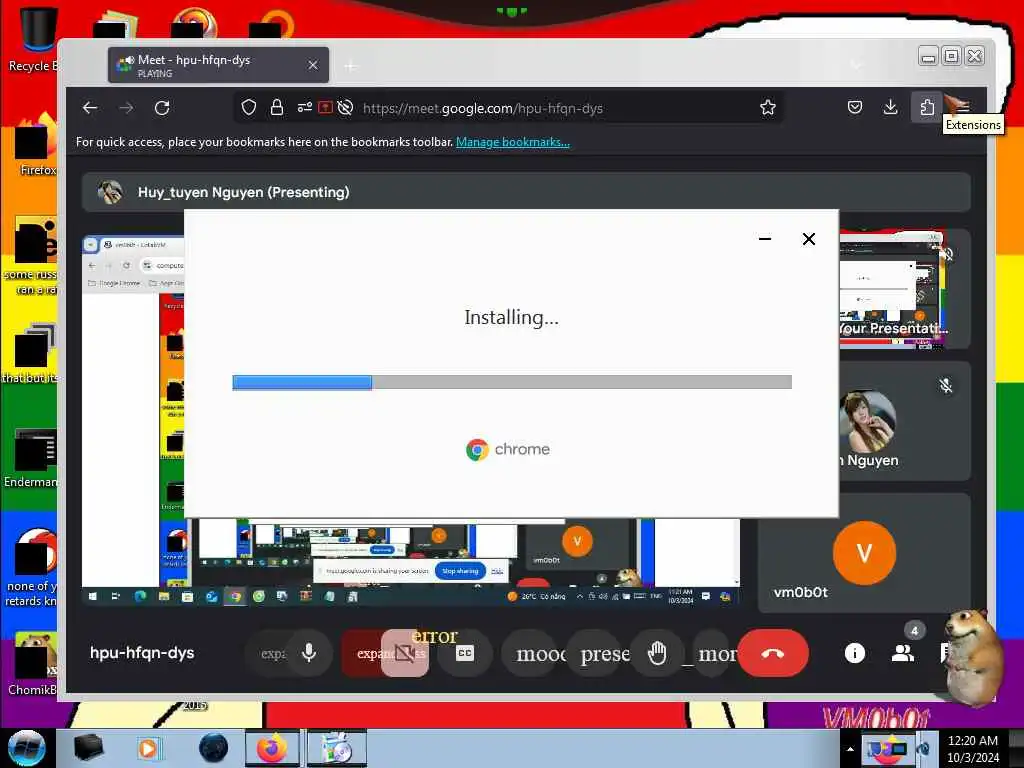Bookmark this page with the star

[x=768, y=108]
